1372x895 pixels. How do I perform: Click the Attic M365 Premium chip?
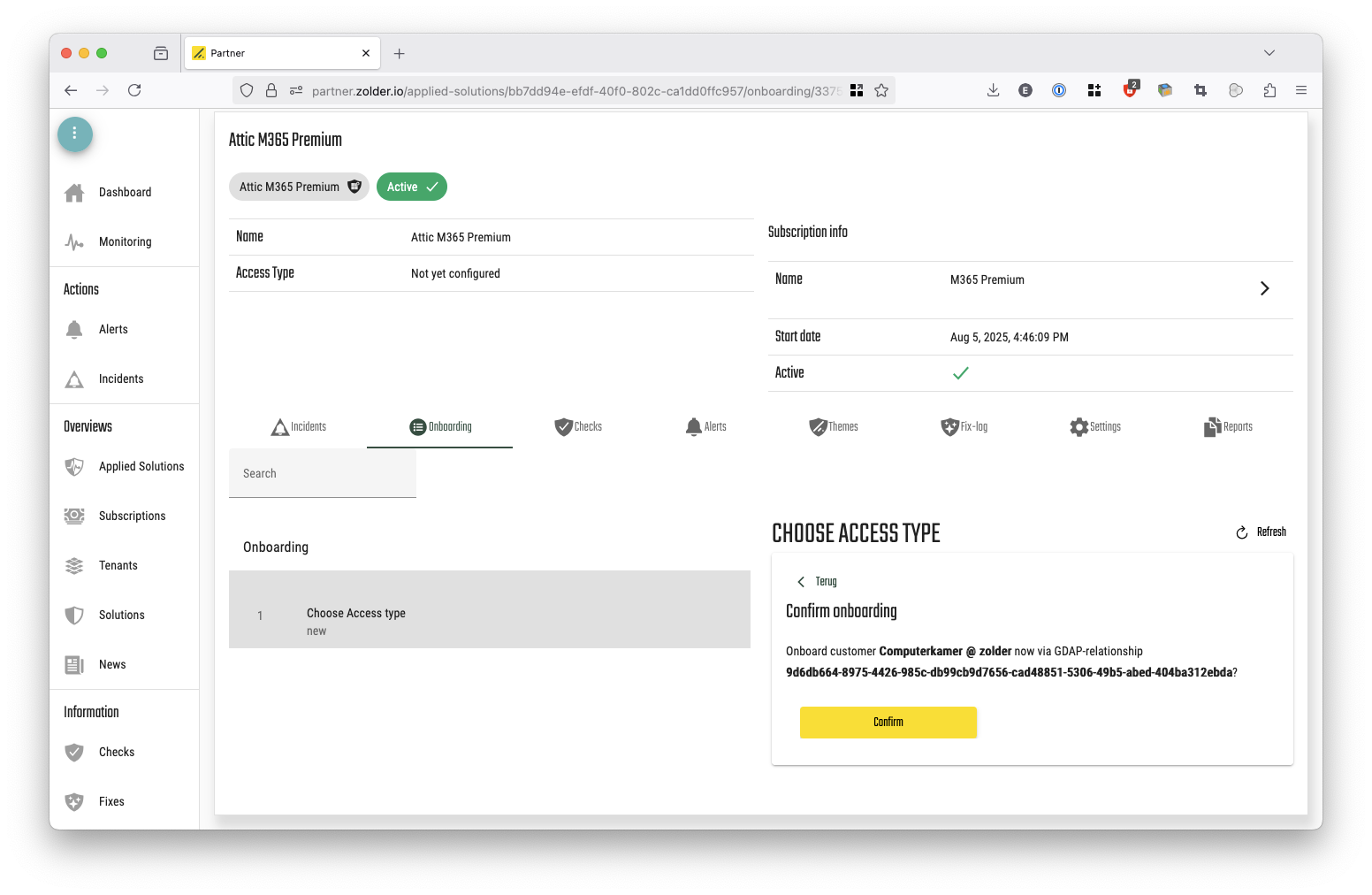click(299, 187)
